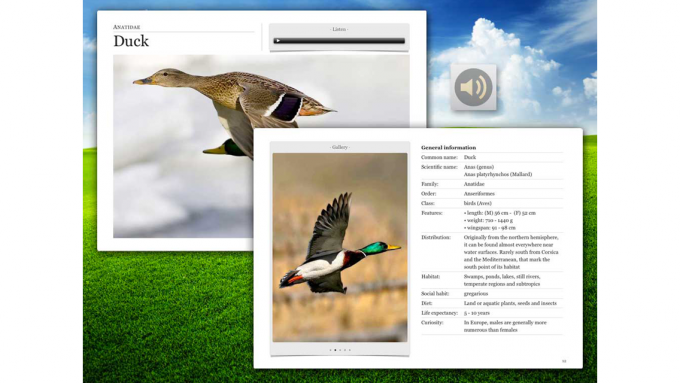Select the first gallery page dot
Screen dimensions: 680x383
click(x=330, y=350)
